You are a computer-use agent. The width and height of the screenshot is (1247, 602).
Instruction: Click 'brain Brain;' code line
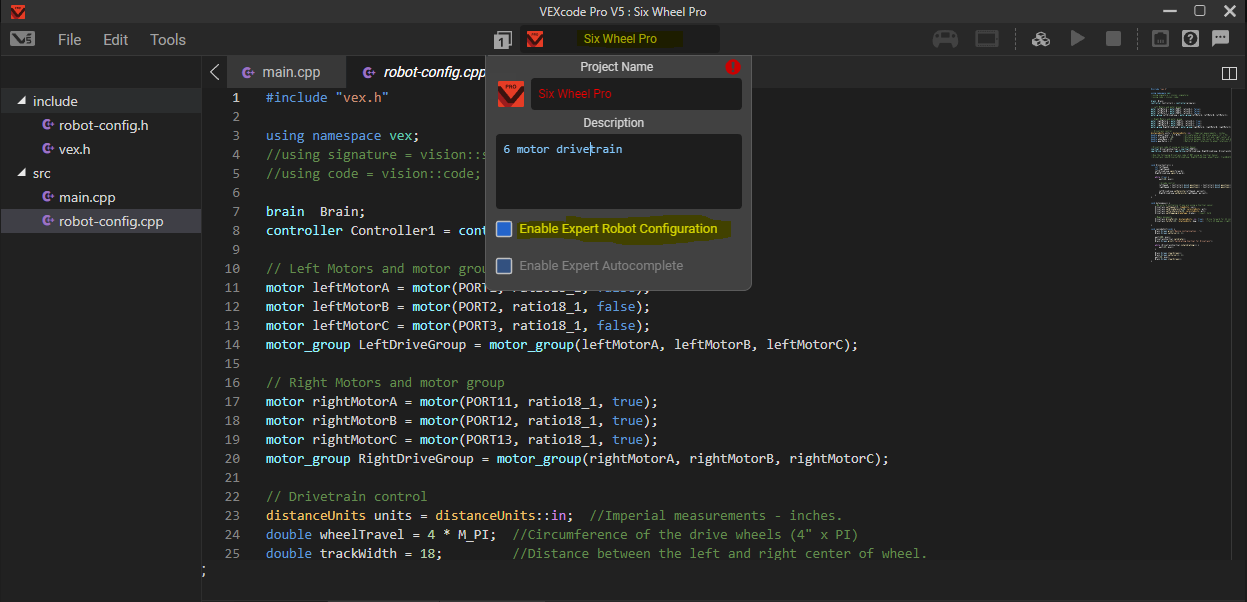pos(316,211)
